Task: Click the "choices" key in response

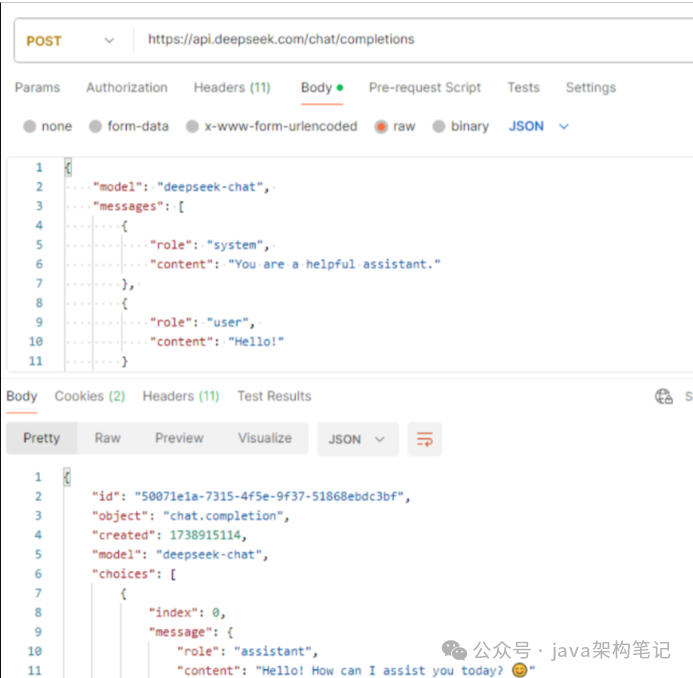Action: 123,574
